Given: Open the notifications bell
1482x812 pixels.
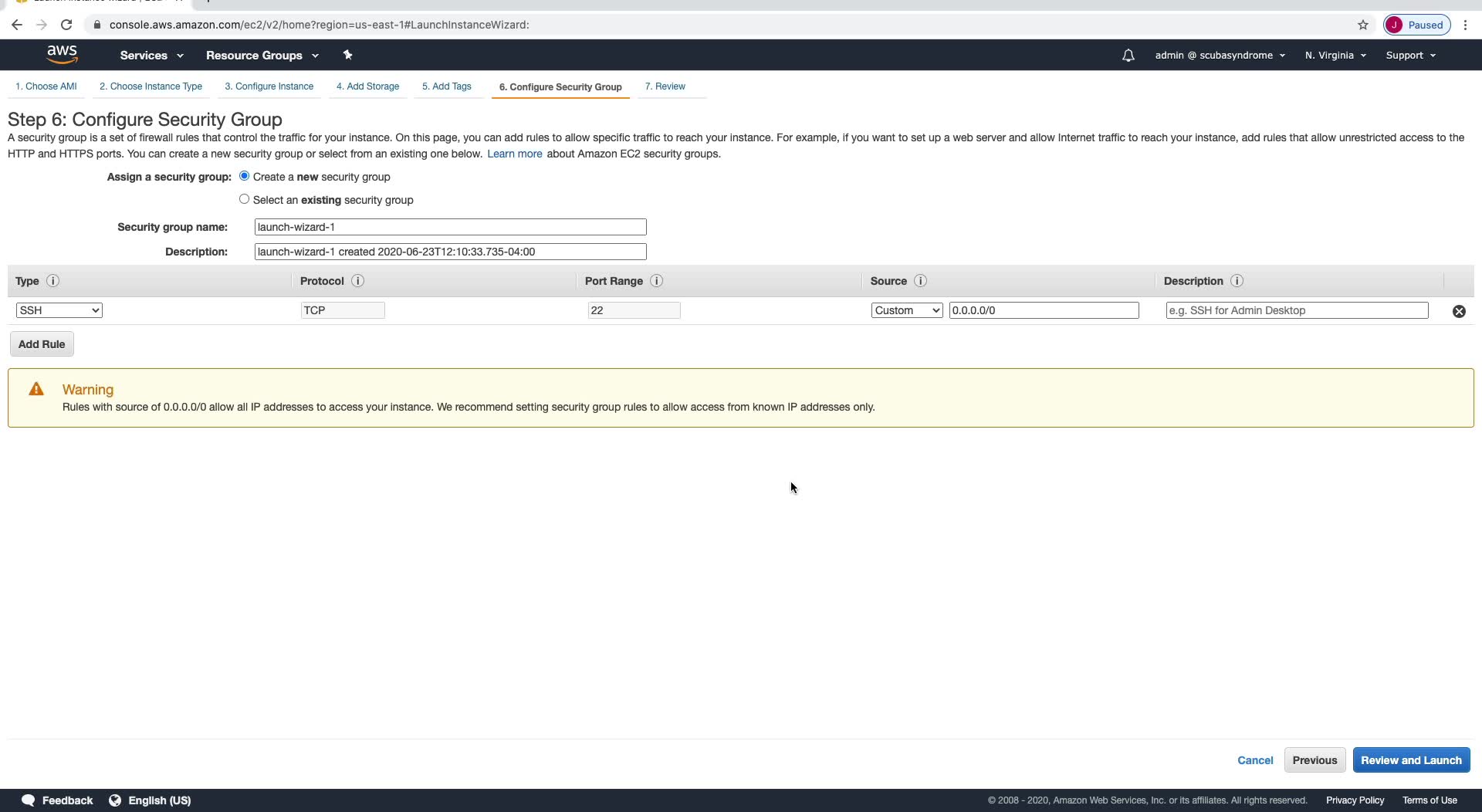Looking at the screenshot, I should click(1128, 56).
